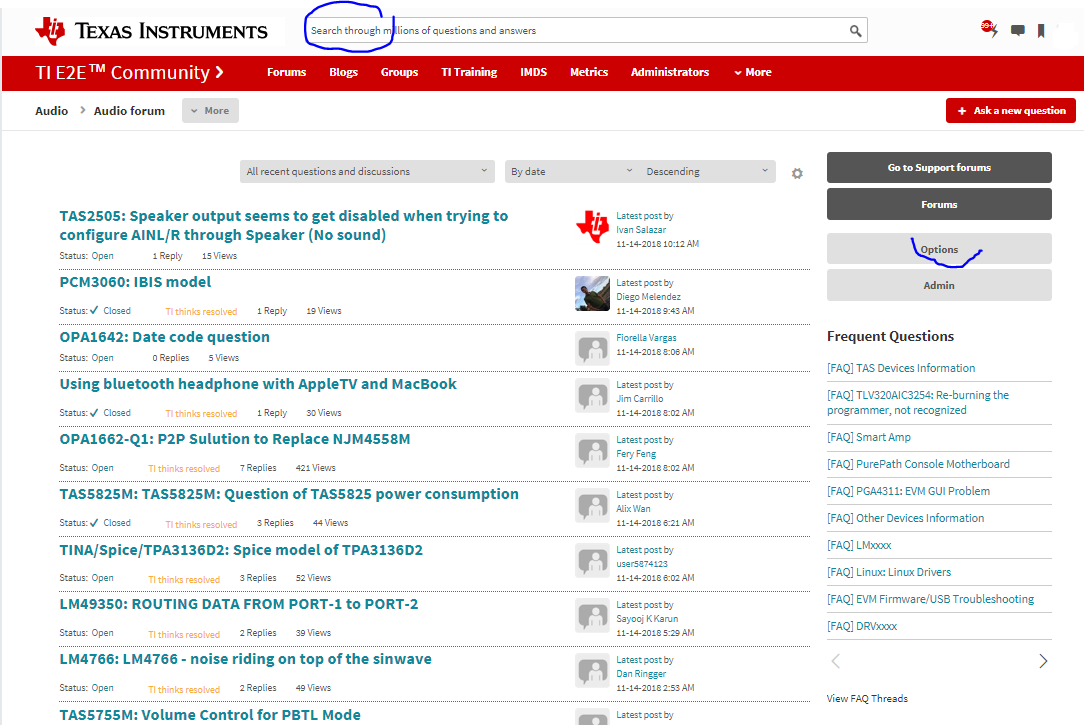
Task: Open the messages chat icon
Action: pyautogui.click(x=1018, y=30)
